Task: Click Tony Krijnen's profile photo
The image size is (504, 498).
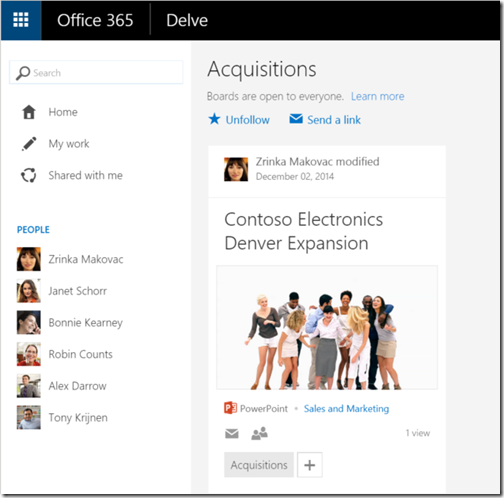Action: click(x=29, y=417)
